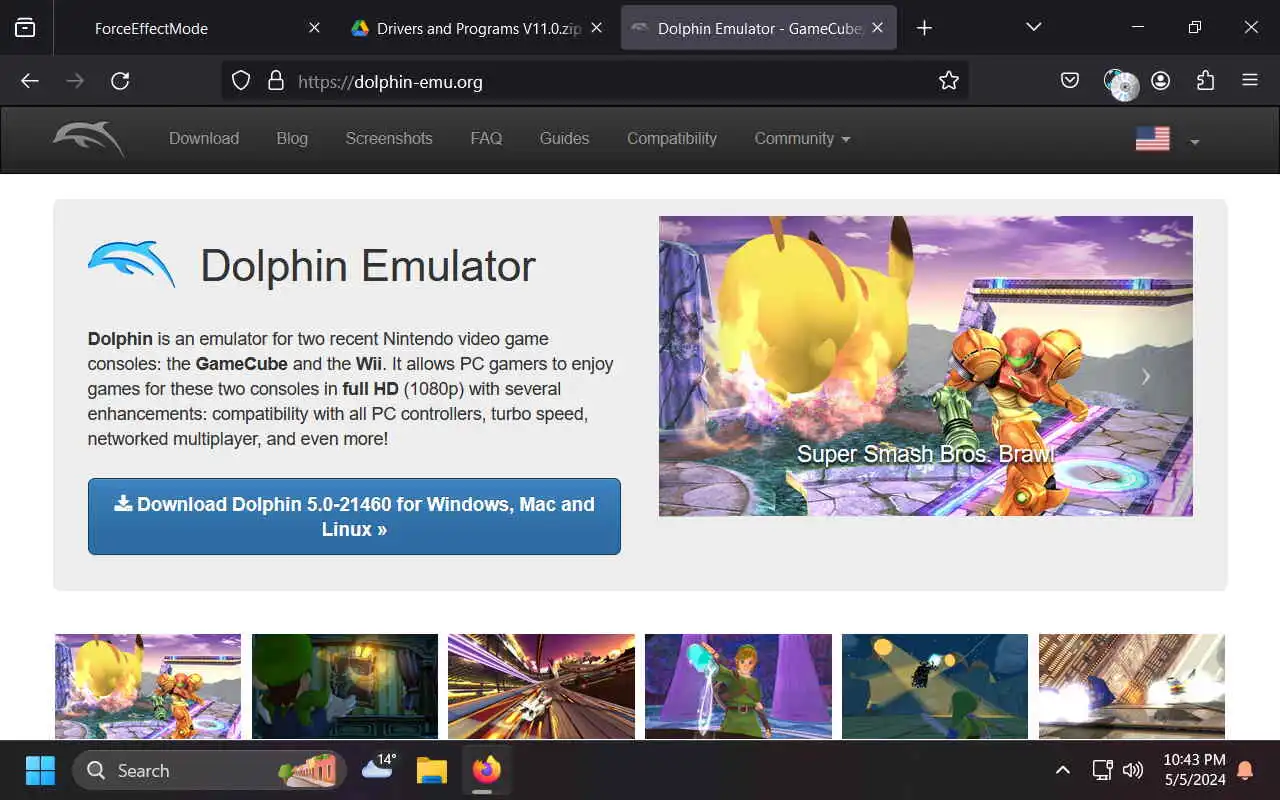Select the Dolphin Emulator tab
The height and width of the screenshot is (800, 1280).
(x=758, y=28)
